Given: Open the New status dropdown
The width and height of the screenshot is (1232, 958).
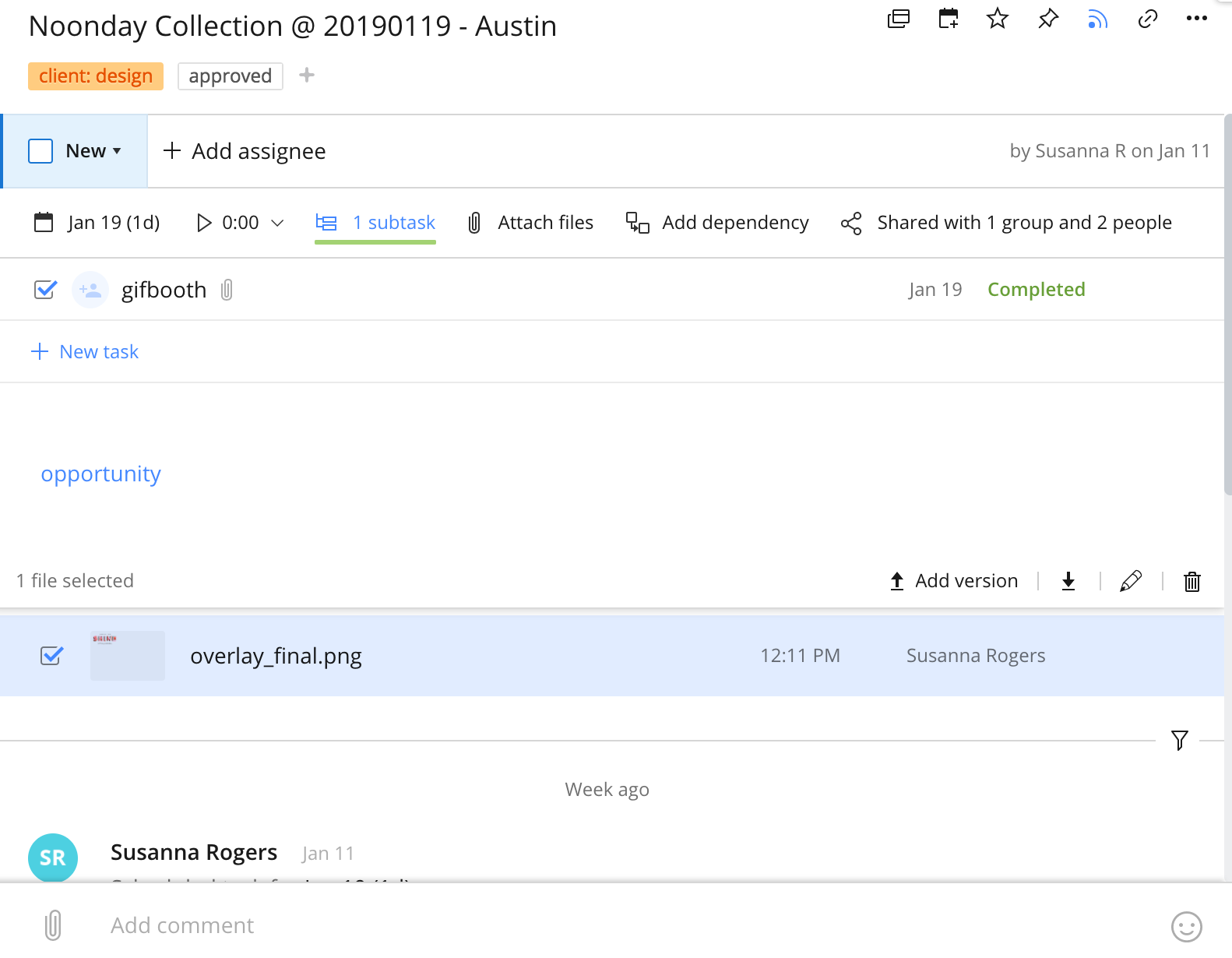Looking at the screenshot, I should point(93,151).
